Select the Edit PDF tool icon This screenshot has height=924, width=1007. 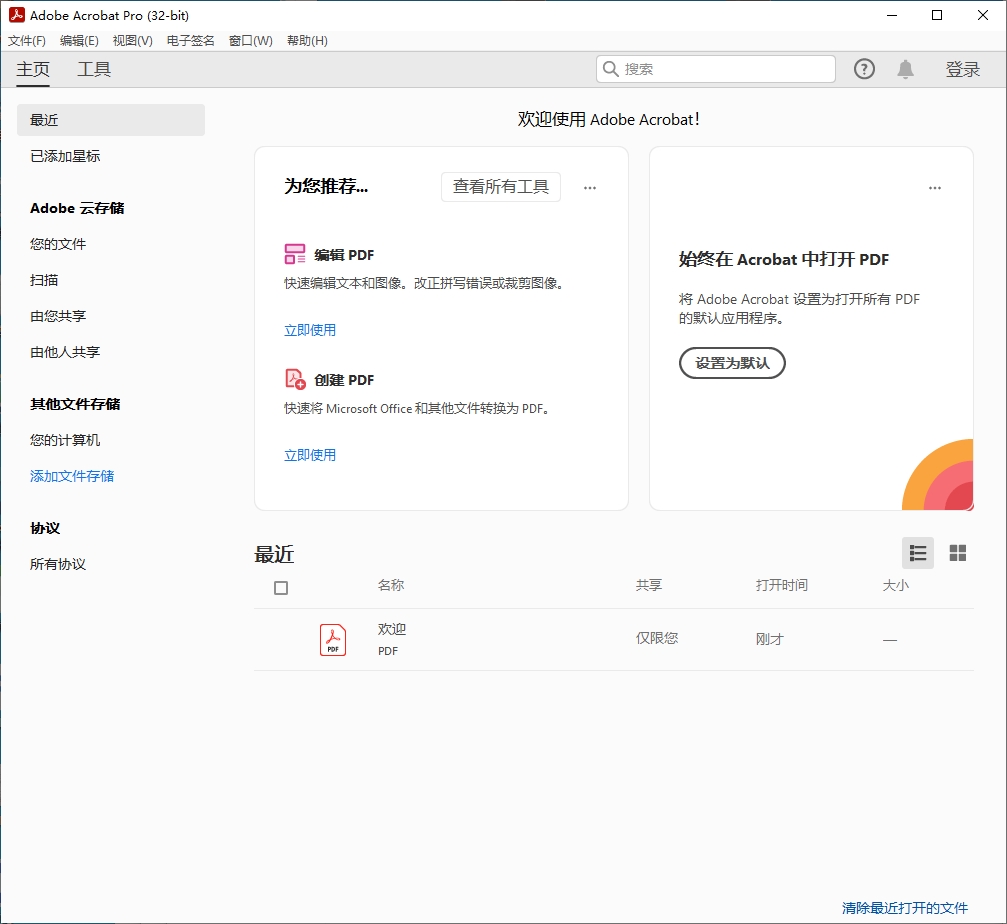click(x=294, y=254)
